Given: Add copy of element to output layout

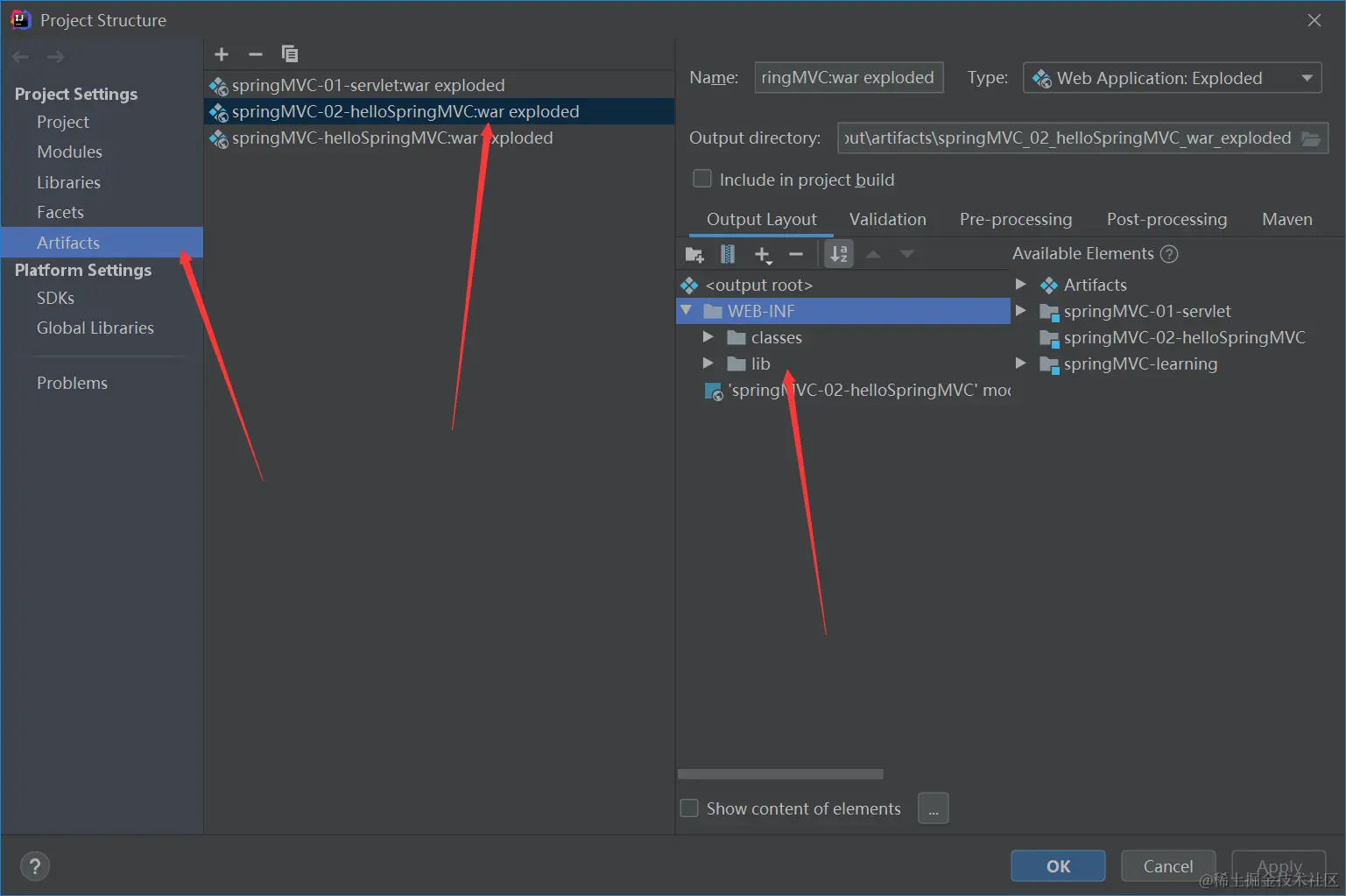Looking at the screenshot, I should click(x=763, y=255).
